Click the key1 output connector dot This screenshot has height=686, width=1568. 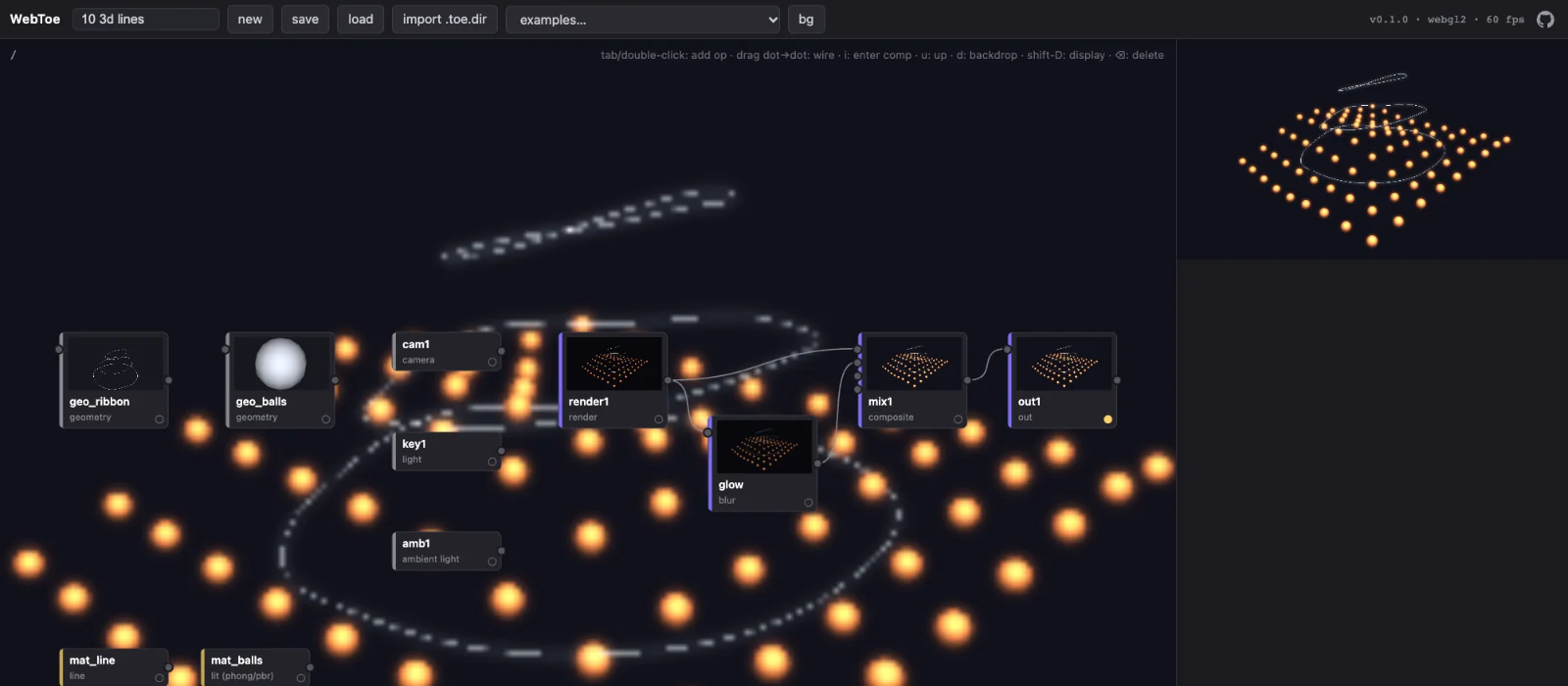pyautogui.click(x=502, y=451)
